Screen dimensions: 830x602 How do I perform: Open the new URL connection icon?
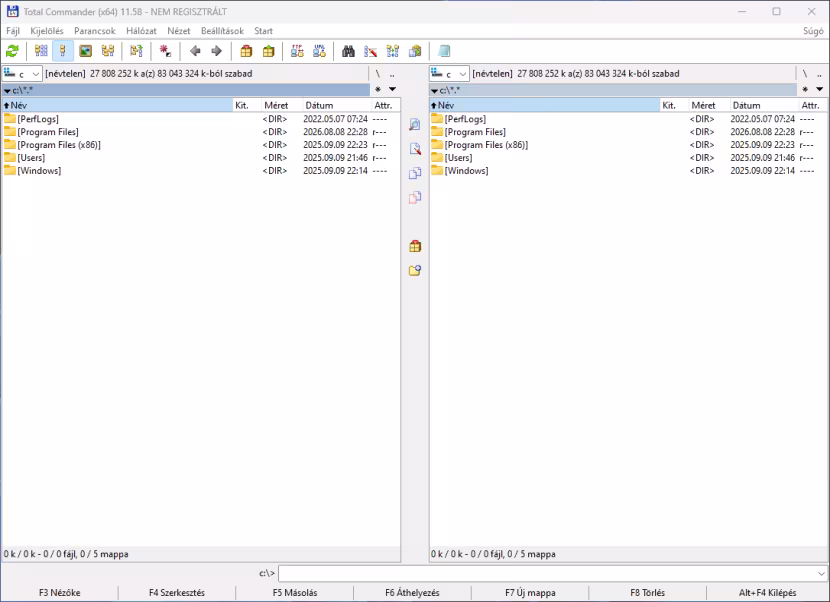point(319,51)
